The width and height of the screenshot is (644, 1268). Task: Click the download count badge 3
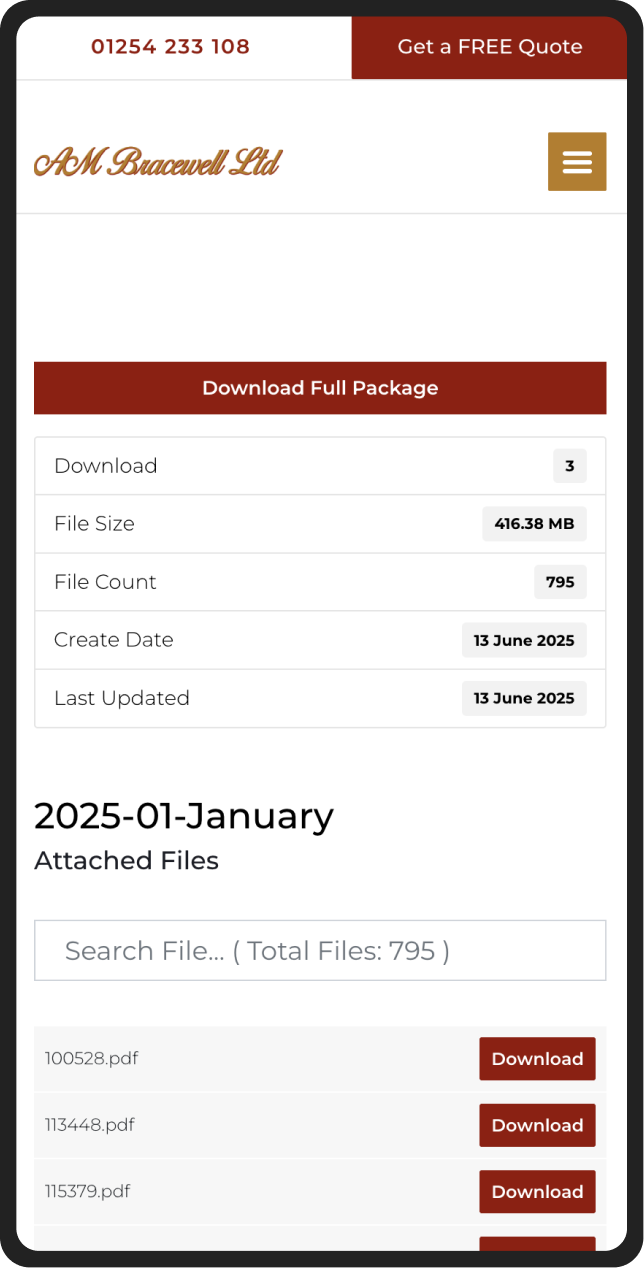point(570,466)
